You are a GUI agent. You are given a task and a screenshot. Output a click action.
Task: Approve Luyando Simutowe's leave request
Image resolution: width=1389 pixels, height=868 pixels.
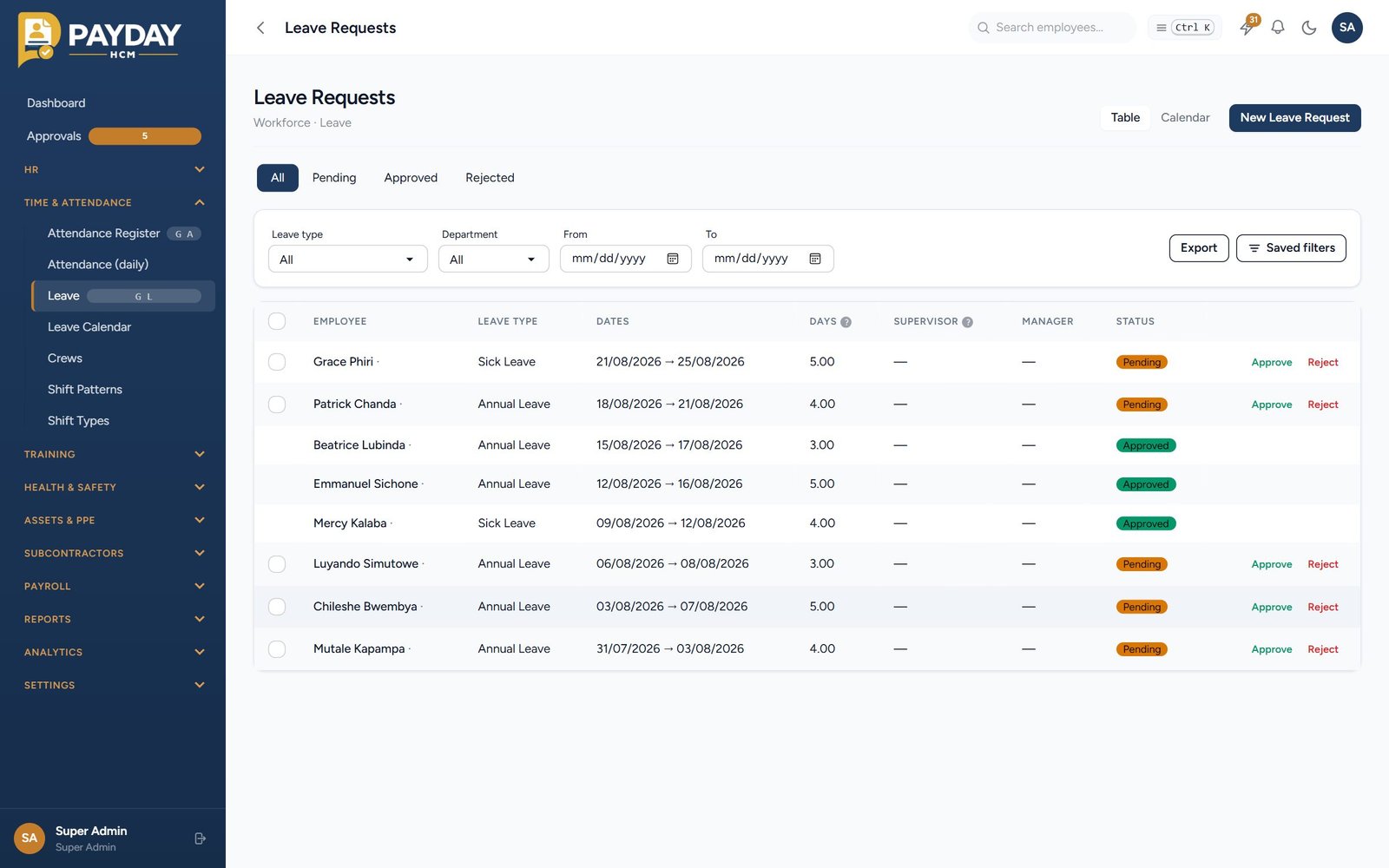(x=1272, y=564)
